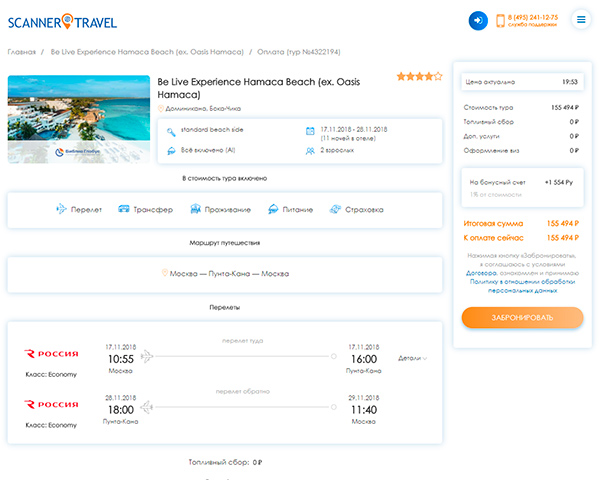Open the Договора terms link
600x480 pixels.
(x=482, y=272)
